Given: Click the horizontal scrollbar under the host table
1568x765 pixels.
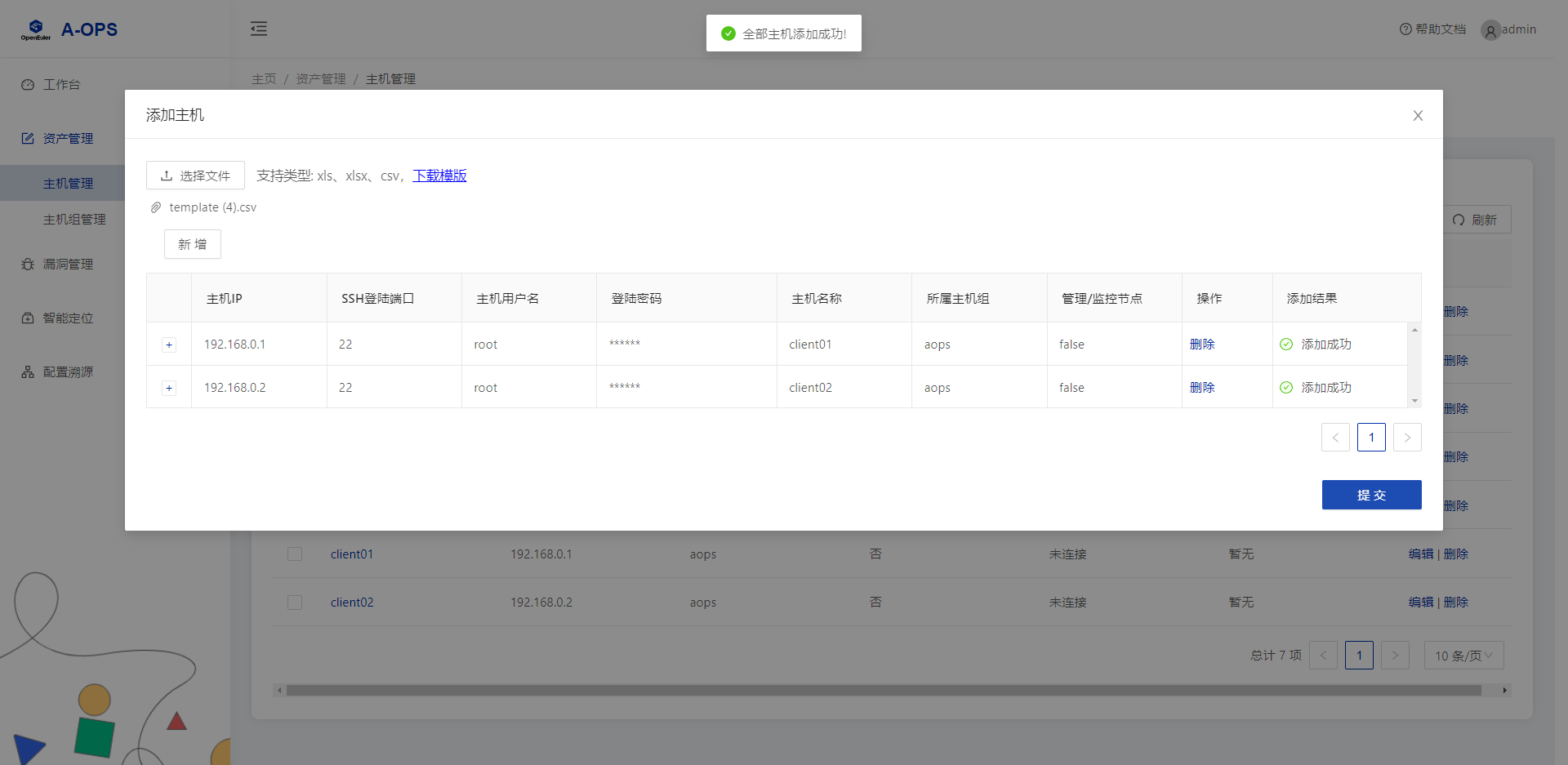Looking at the screenshot, I should 882,691.
